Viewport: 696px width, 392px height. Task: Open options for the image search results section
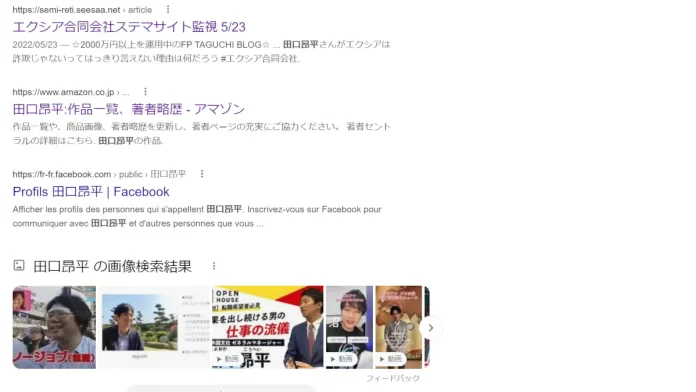[x=214, y=266]
